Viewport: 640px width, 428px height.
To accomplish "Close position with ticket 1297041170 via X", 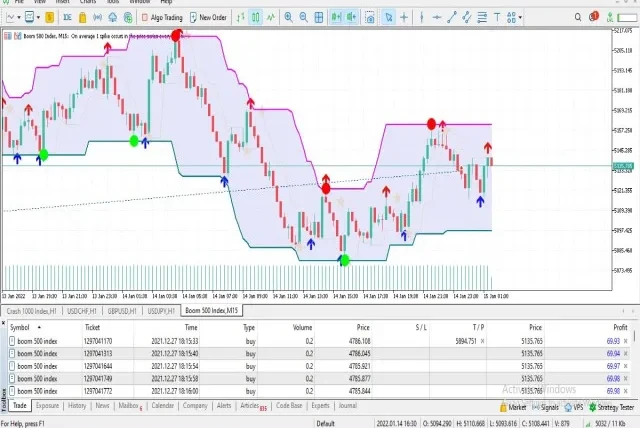I will [x=626, y=341].
